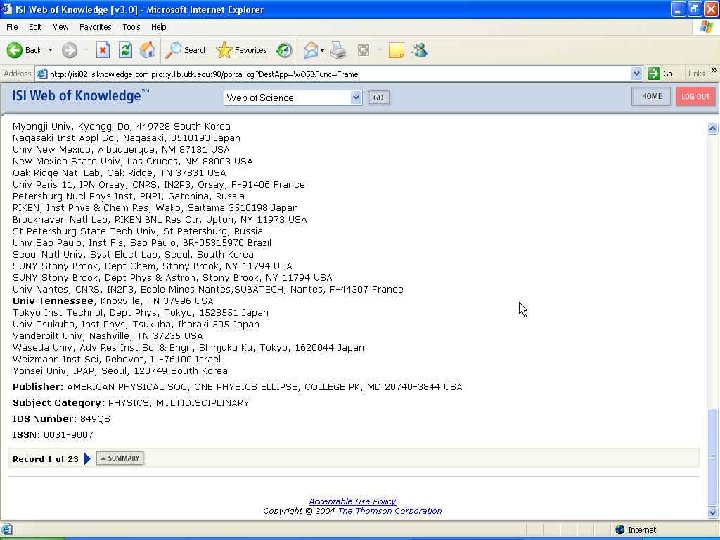Launch the Messenger people icon
This screenshot has height=540, width=720.
coord(420,50)
